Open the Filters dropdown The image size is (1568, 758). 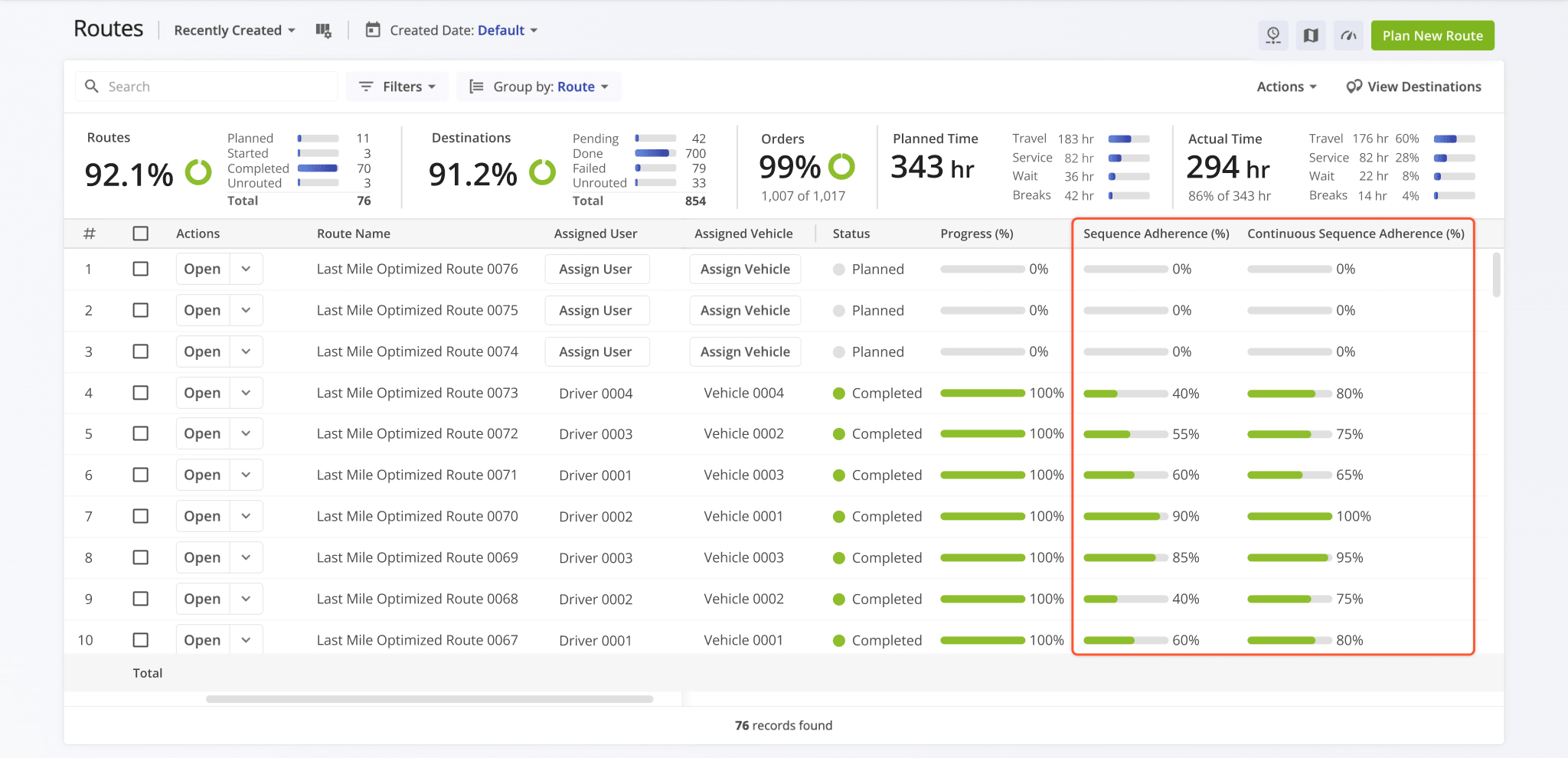coord(398,87)
